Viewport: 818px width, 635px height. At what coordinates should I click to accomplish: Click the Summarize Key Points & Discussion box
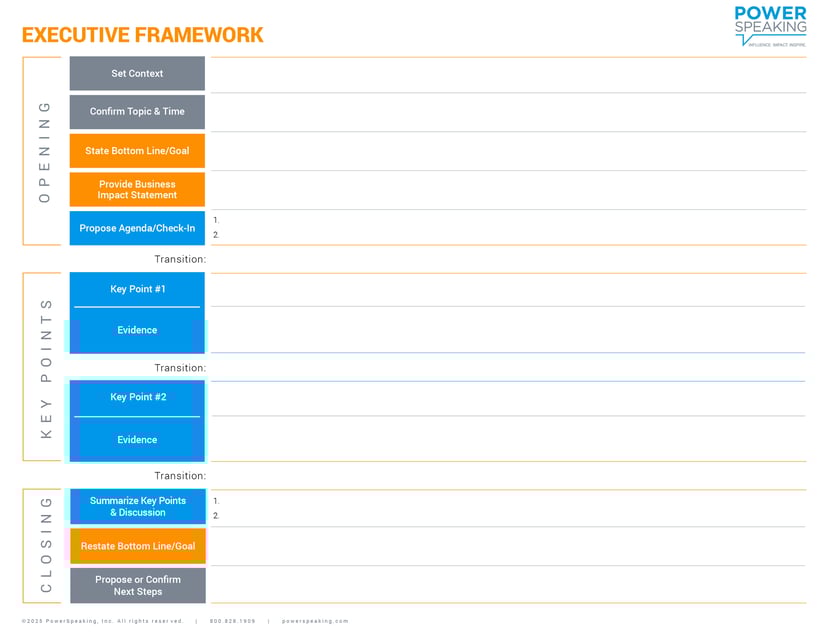point(136,507)
